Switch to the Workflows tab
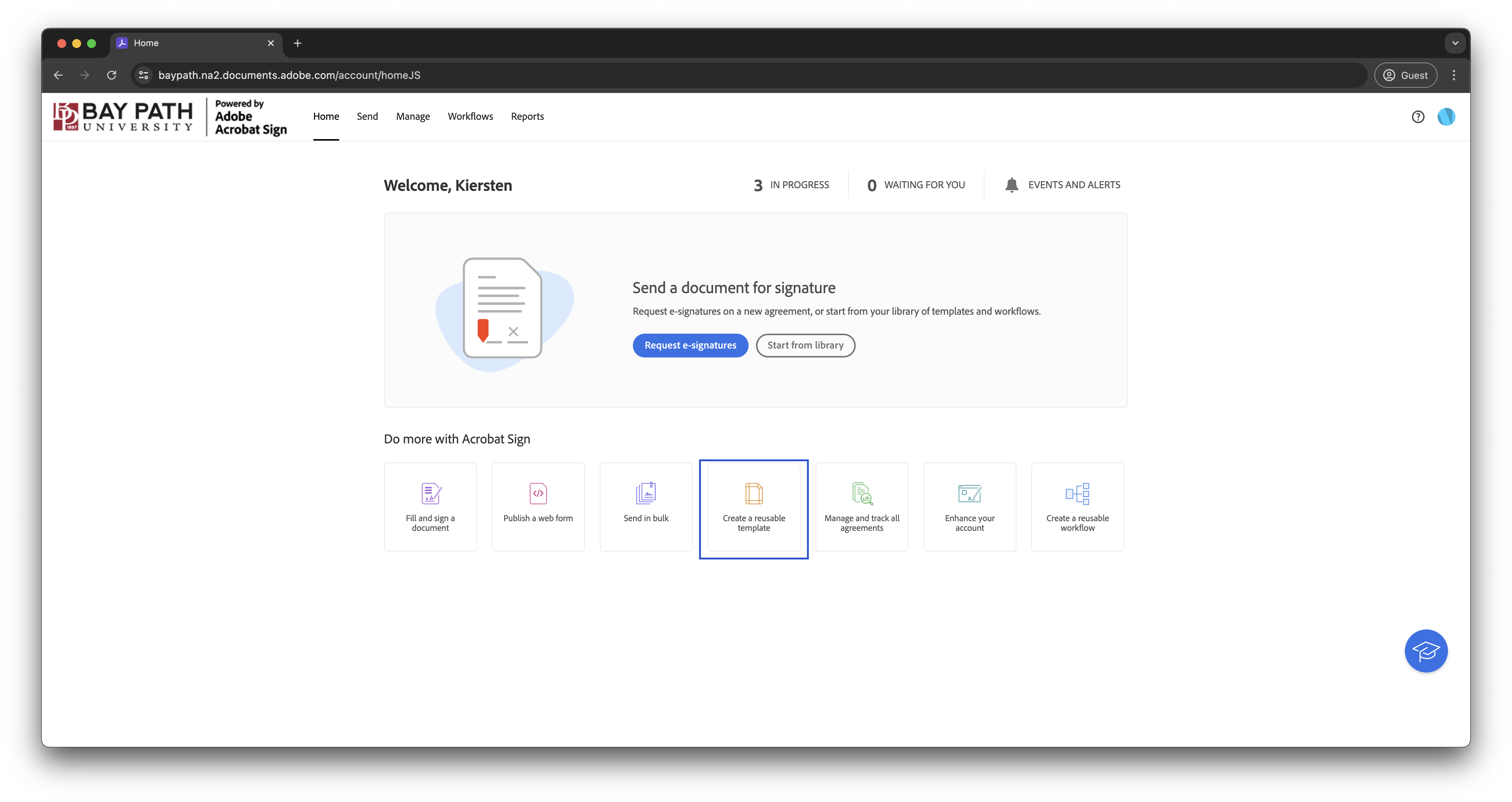Viewport: 1512px width, 802px height. pyautogui.click(x=470, y=116)
